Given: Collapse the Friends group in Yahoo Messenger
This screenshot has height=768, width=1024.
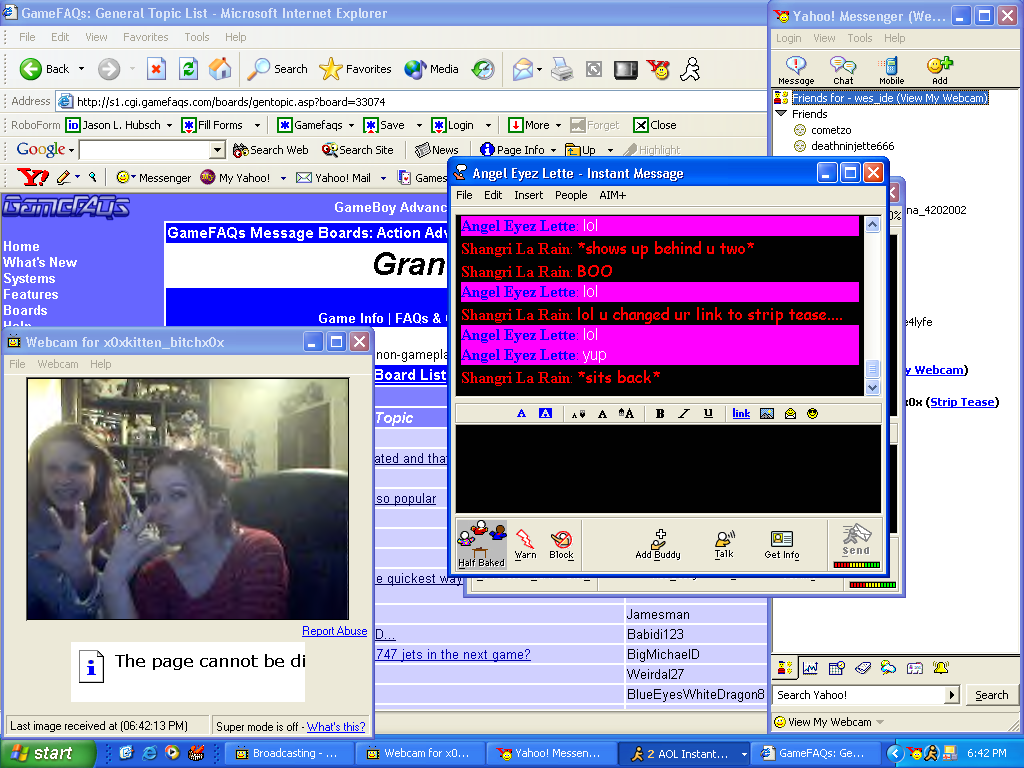Looking at the screenshot, I should pyautogui.click(x=782, y=114).
